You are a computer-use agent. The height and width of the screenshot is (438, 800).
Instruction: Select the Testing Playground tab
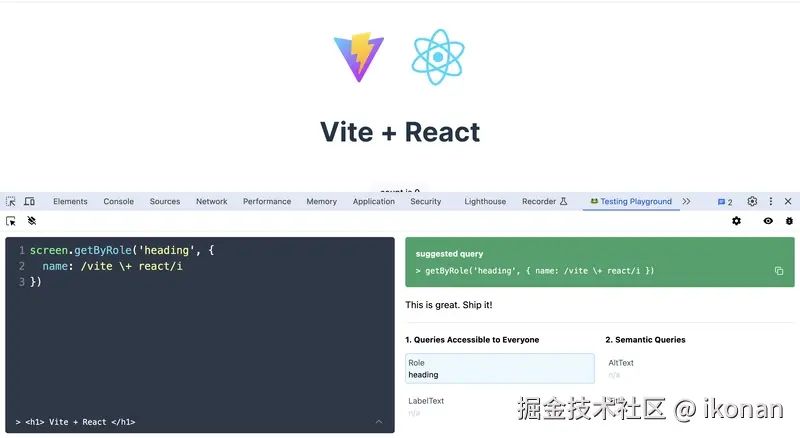pos(631,202)
